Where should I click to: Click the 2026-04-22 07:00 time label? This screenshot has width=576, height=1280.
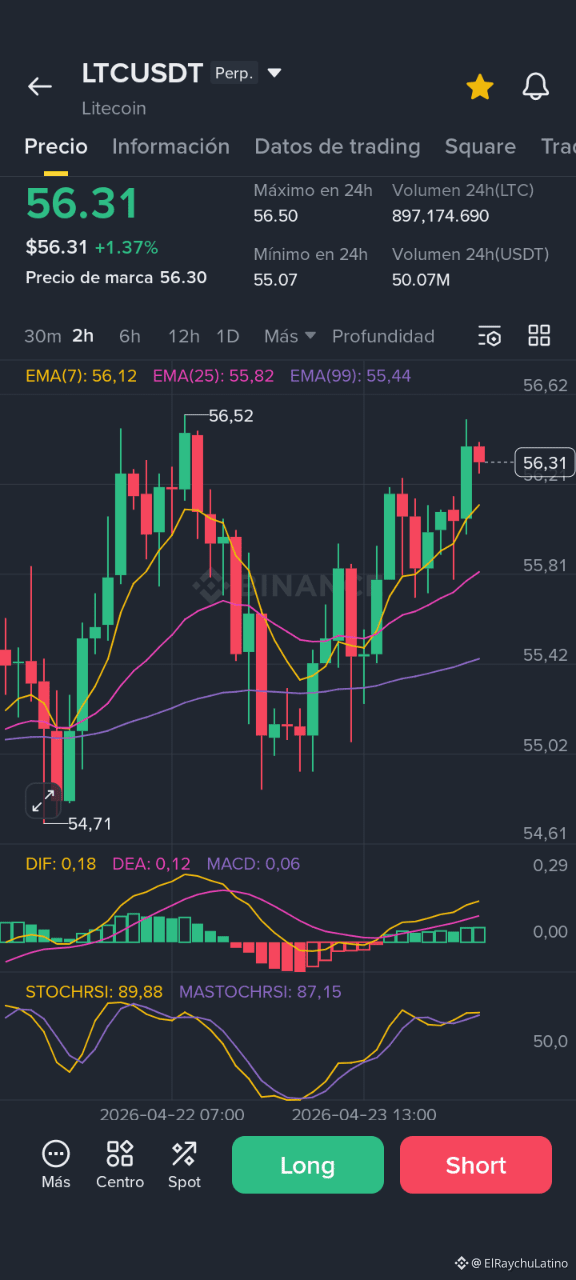point(172,1114)
